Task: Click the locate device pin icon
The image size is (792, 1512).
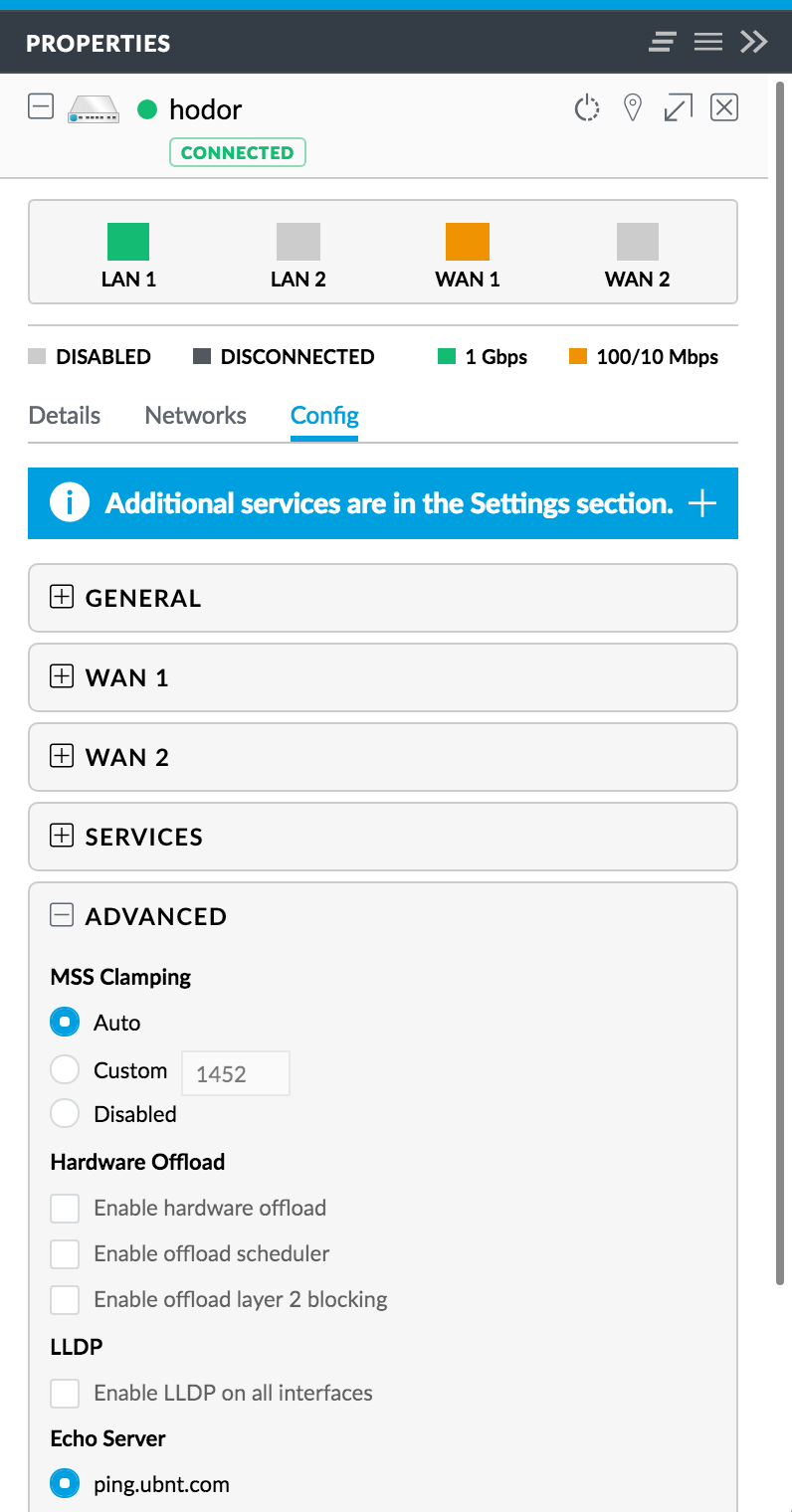Action: 632,107
